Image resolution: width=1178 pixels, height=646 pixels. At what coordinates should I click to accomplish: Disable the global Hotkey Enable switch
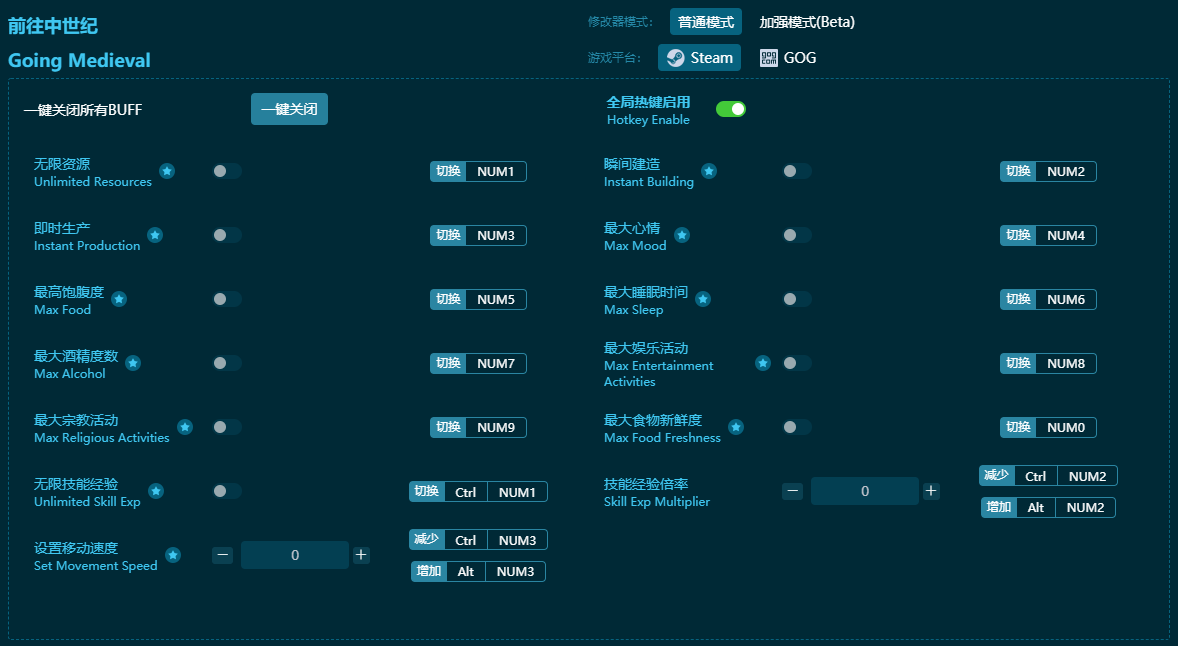(x=731, y=109)
